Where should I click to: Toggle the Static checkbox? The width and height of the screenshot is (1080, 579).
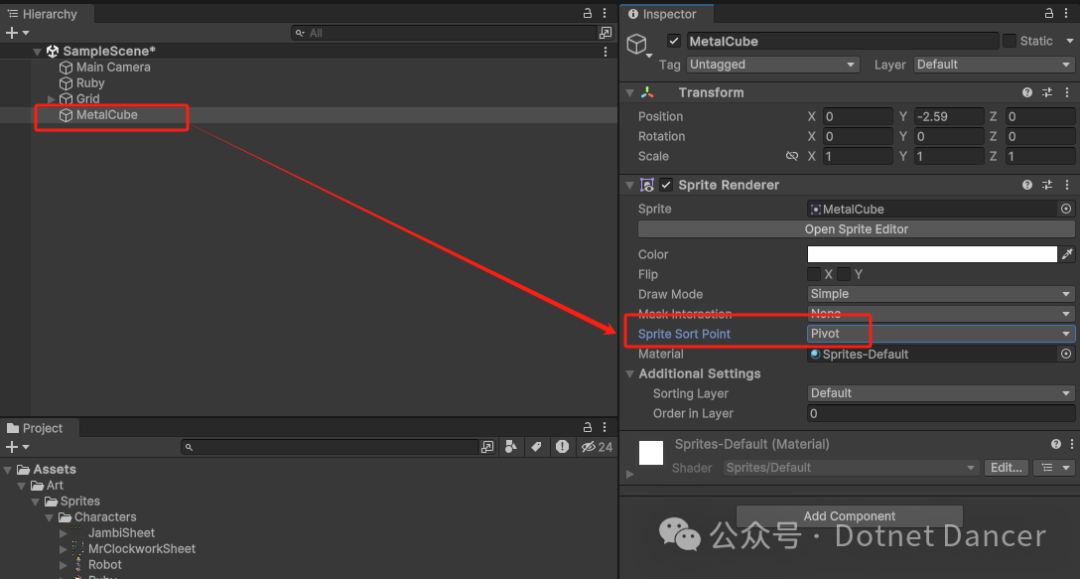pos(1009,41)
